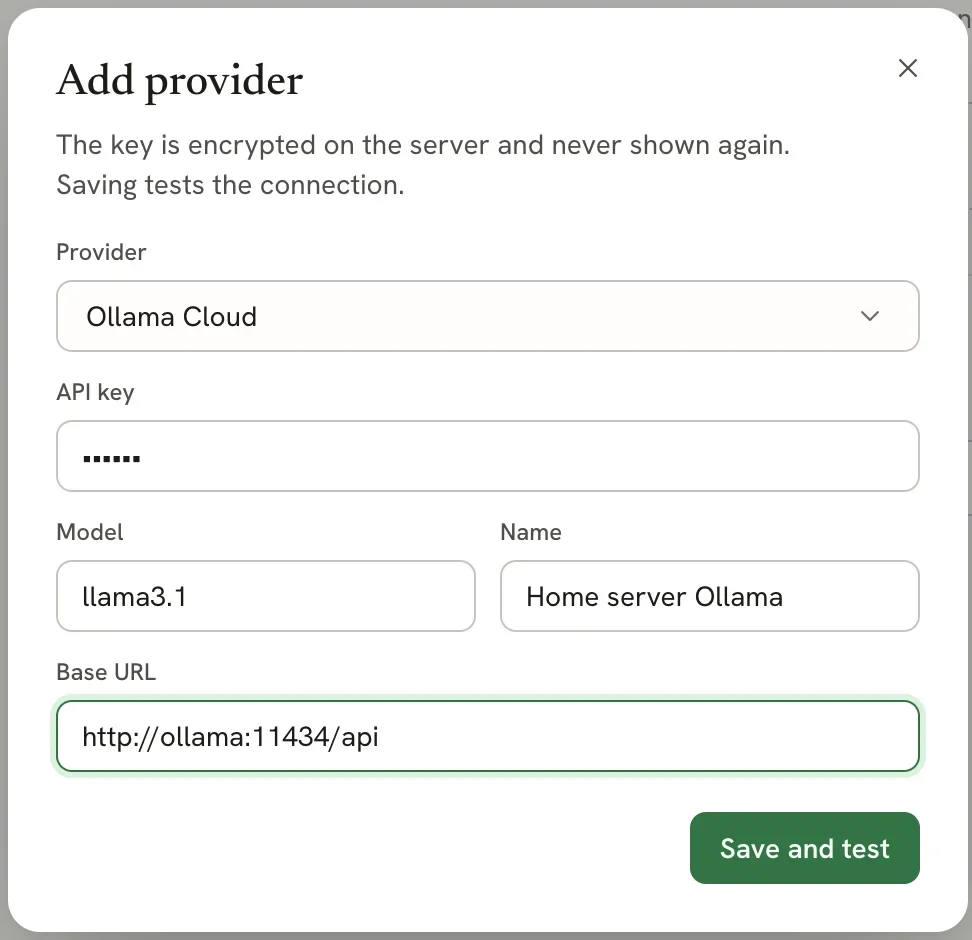Click the 'Provider' label

[x=101, y=252]
